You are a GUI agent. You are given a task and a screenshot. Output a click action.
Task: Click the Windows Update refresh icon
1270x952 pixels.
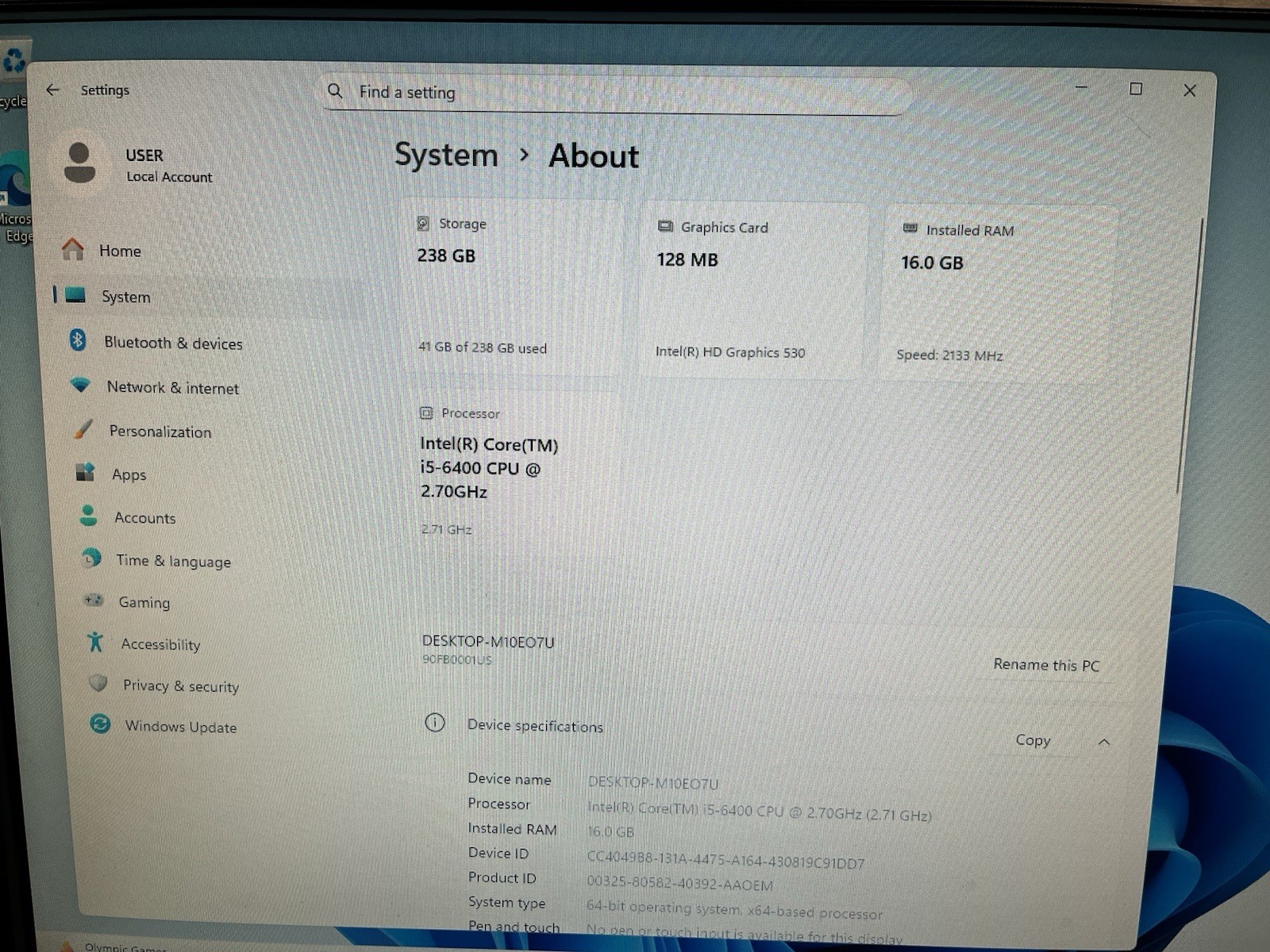click(x=100, y=724)
